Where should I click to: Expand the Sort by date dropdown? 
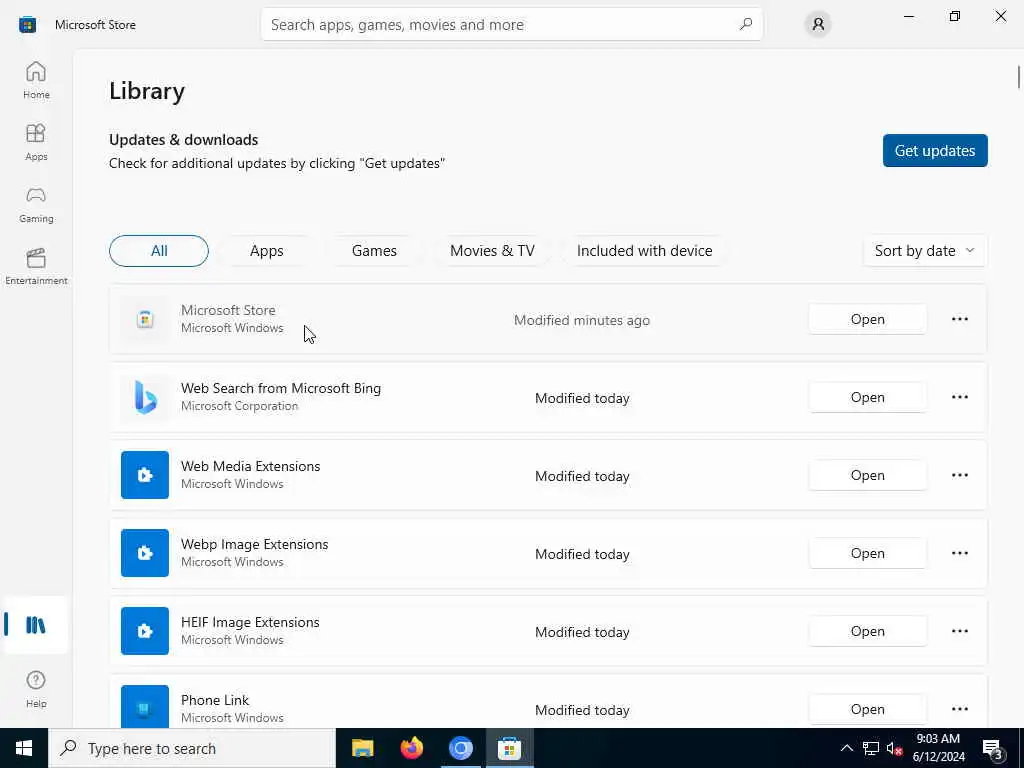coord(925,251)
